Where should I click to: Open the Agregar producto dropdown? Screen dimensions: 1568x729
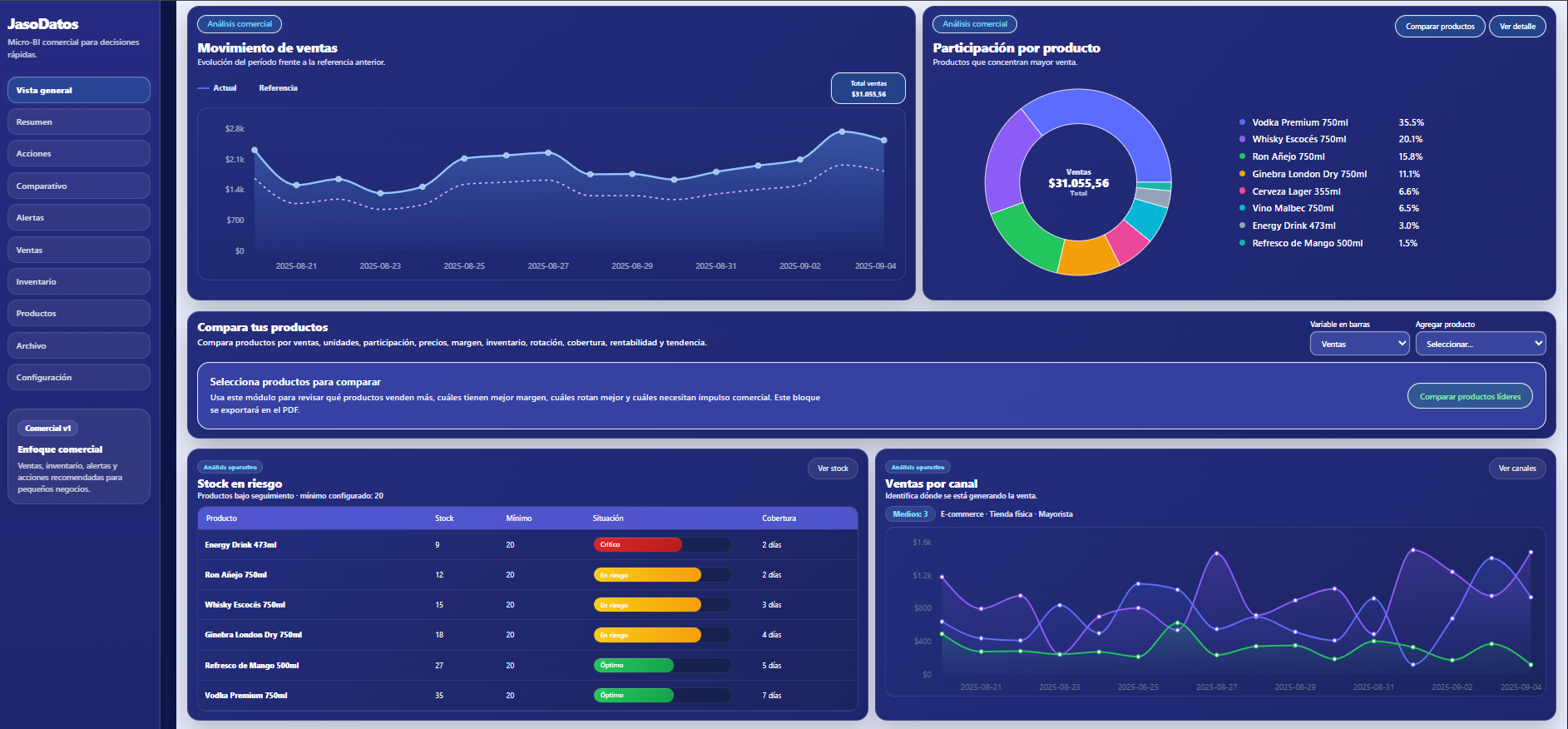tap(1481, 344)
